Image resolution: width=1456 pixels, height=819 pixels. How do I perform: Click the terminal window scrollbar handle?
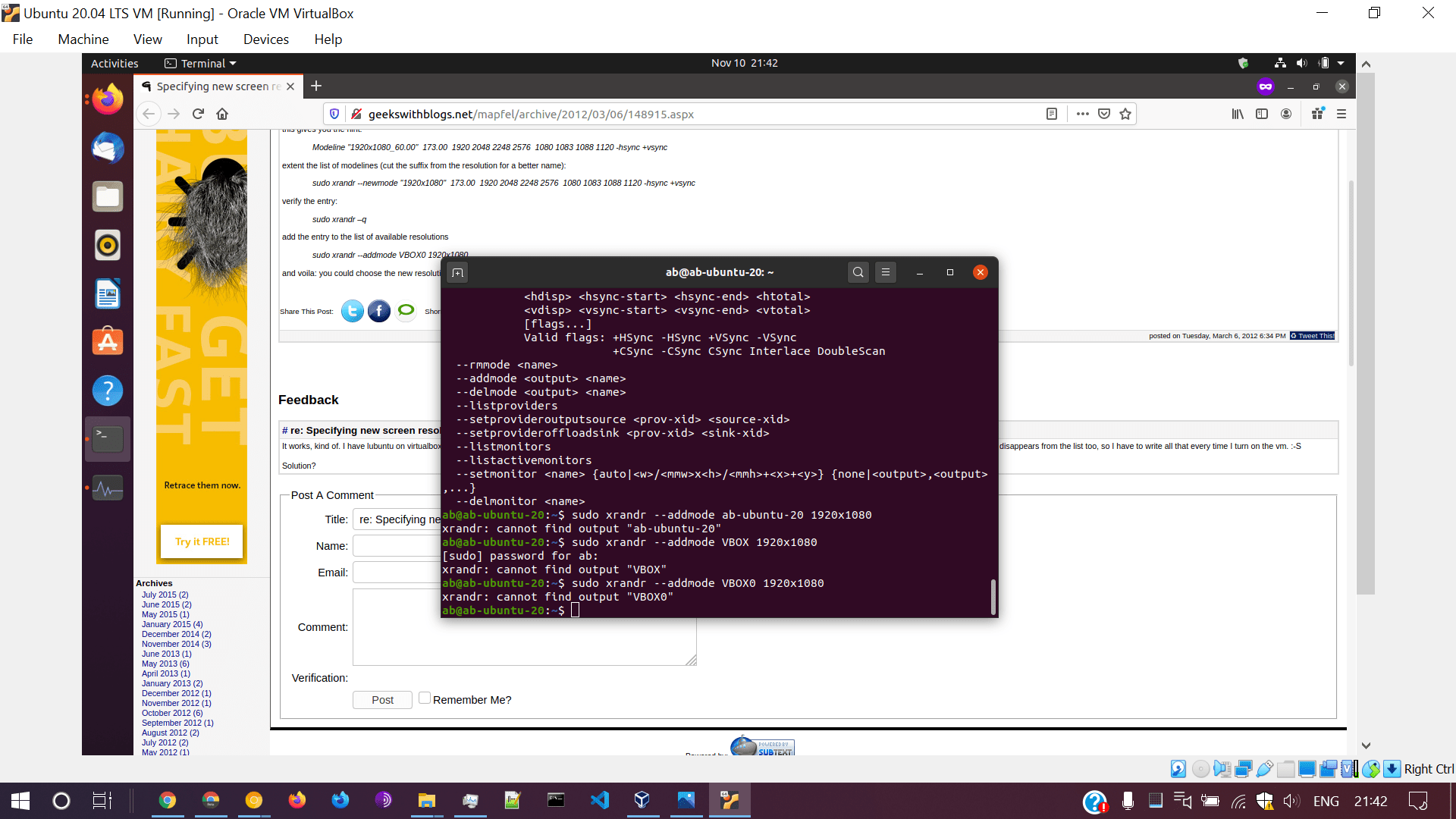[x=993, y=597]
